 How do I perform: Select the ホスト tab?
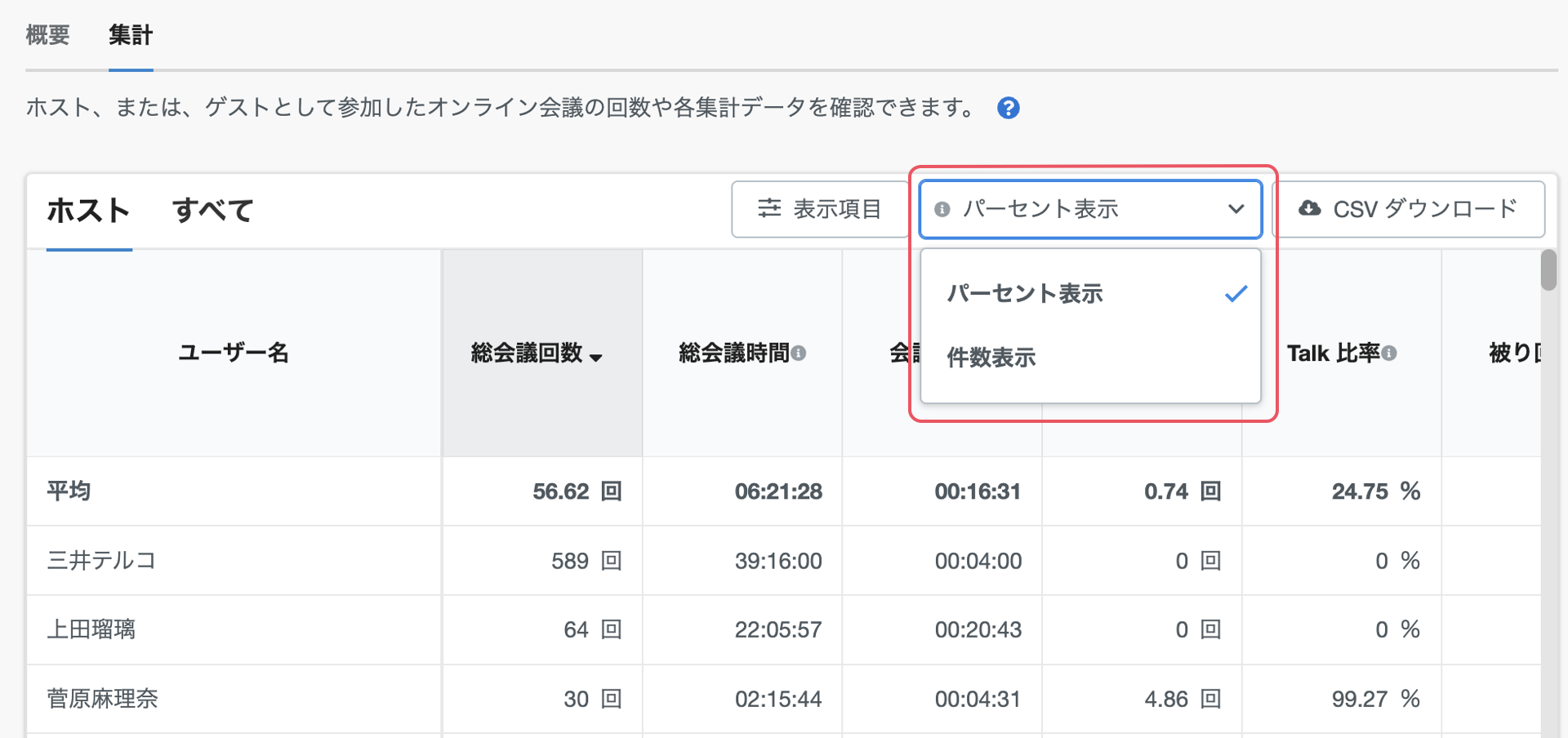click(88, 211)
